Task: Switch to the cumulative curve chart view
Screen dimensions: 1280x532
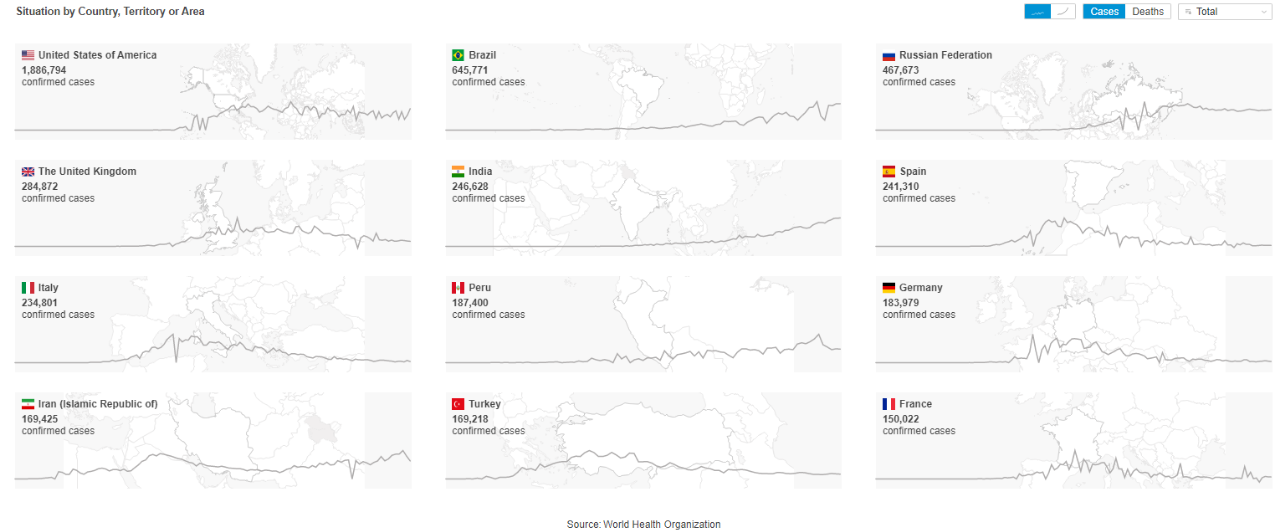Action: pos(1063,12)
